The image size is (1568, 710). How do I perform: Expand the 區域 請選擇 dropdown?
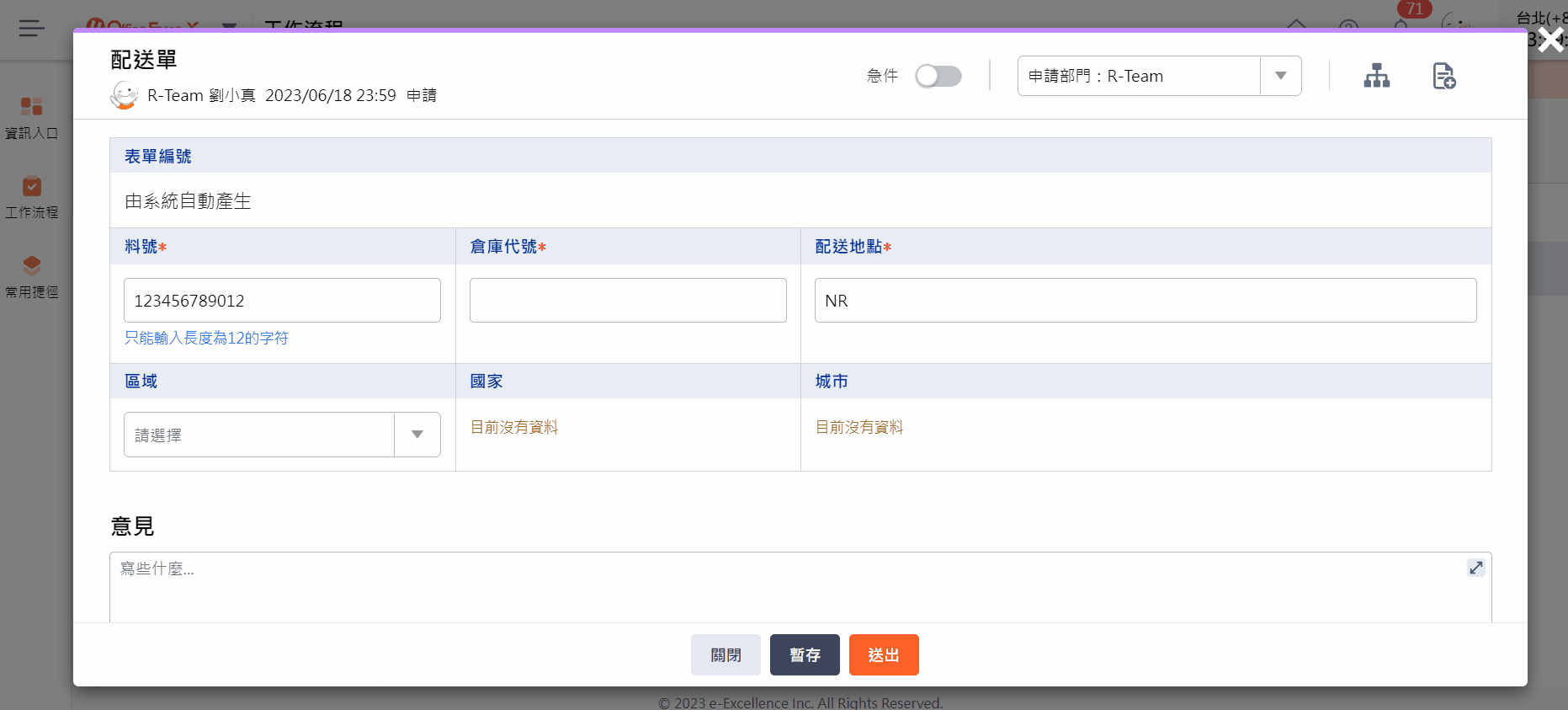pos(282,435)
